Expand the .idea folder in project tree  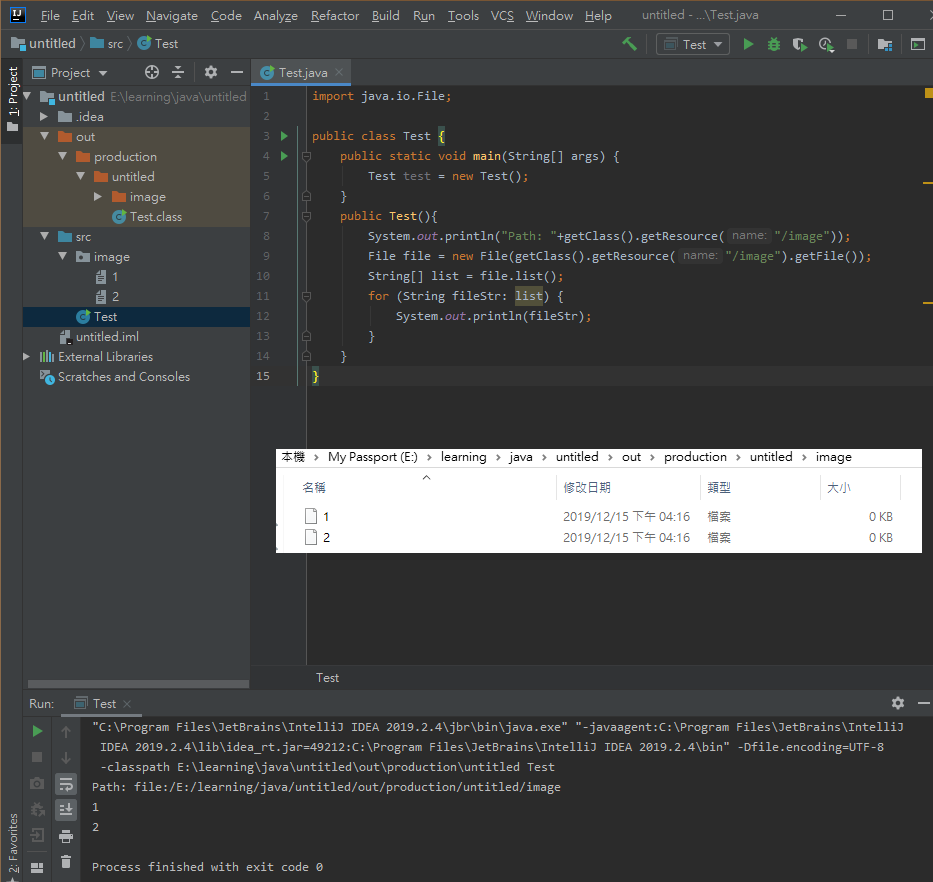click(x=44, y=117)
